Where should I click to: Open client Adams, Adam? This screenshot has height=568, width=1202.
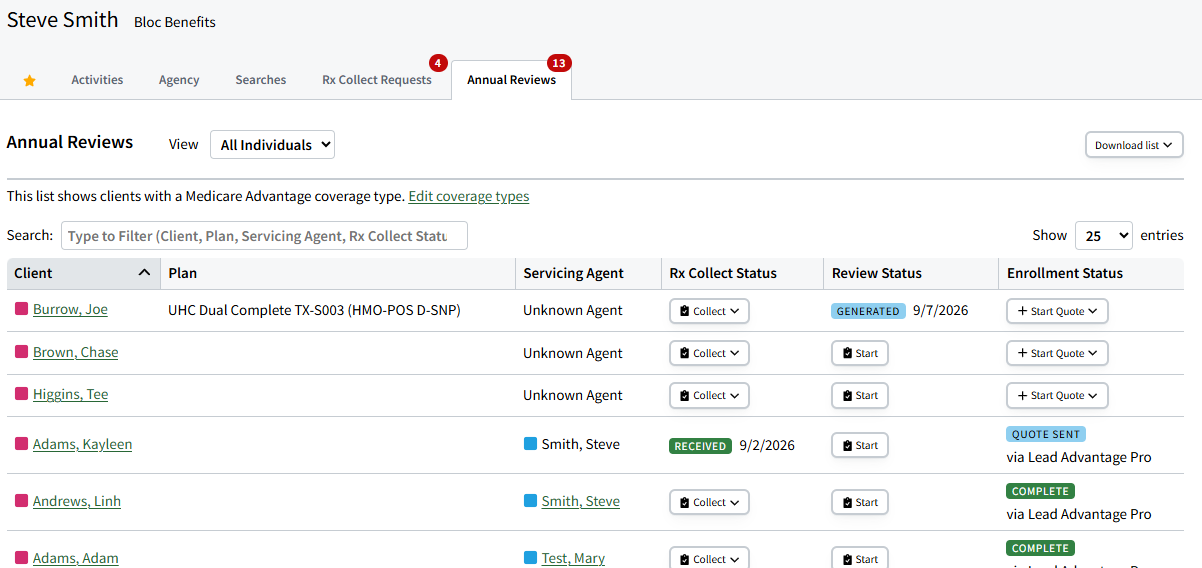[75, 558]
